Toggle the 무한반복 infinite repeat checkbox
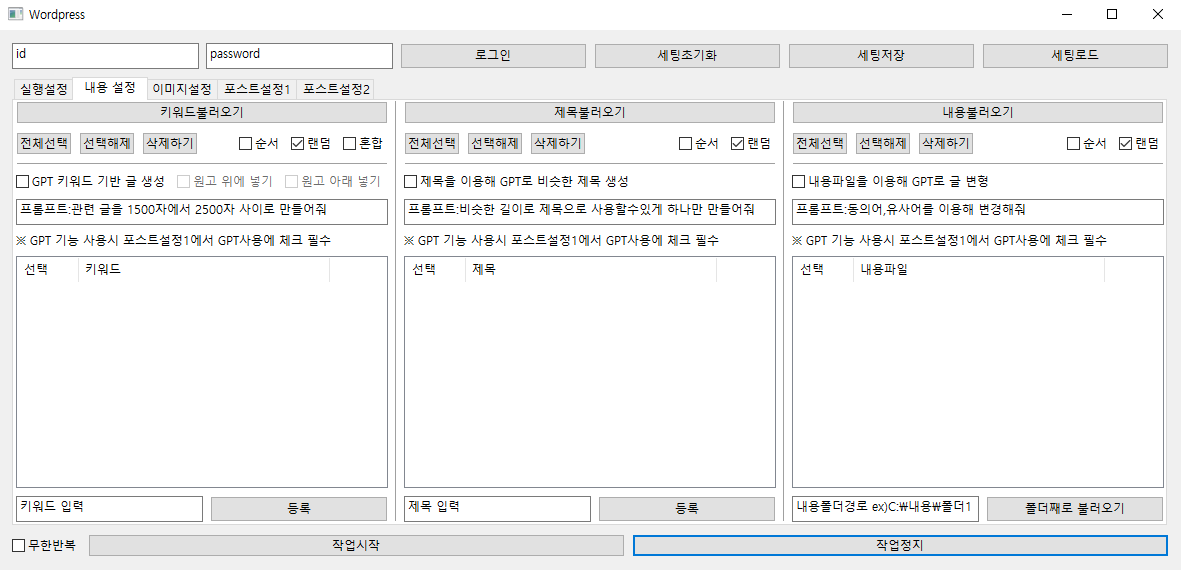The image size is (1181, 570). 19,546
